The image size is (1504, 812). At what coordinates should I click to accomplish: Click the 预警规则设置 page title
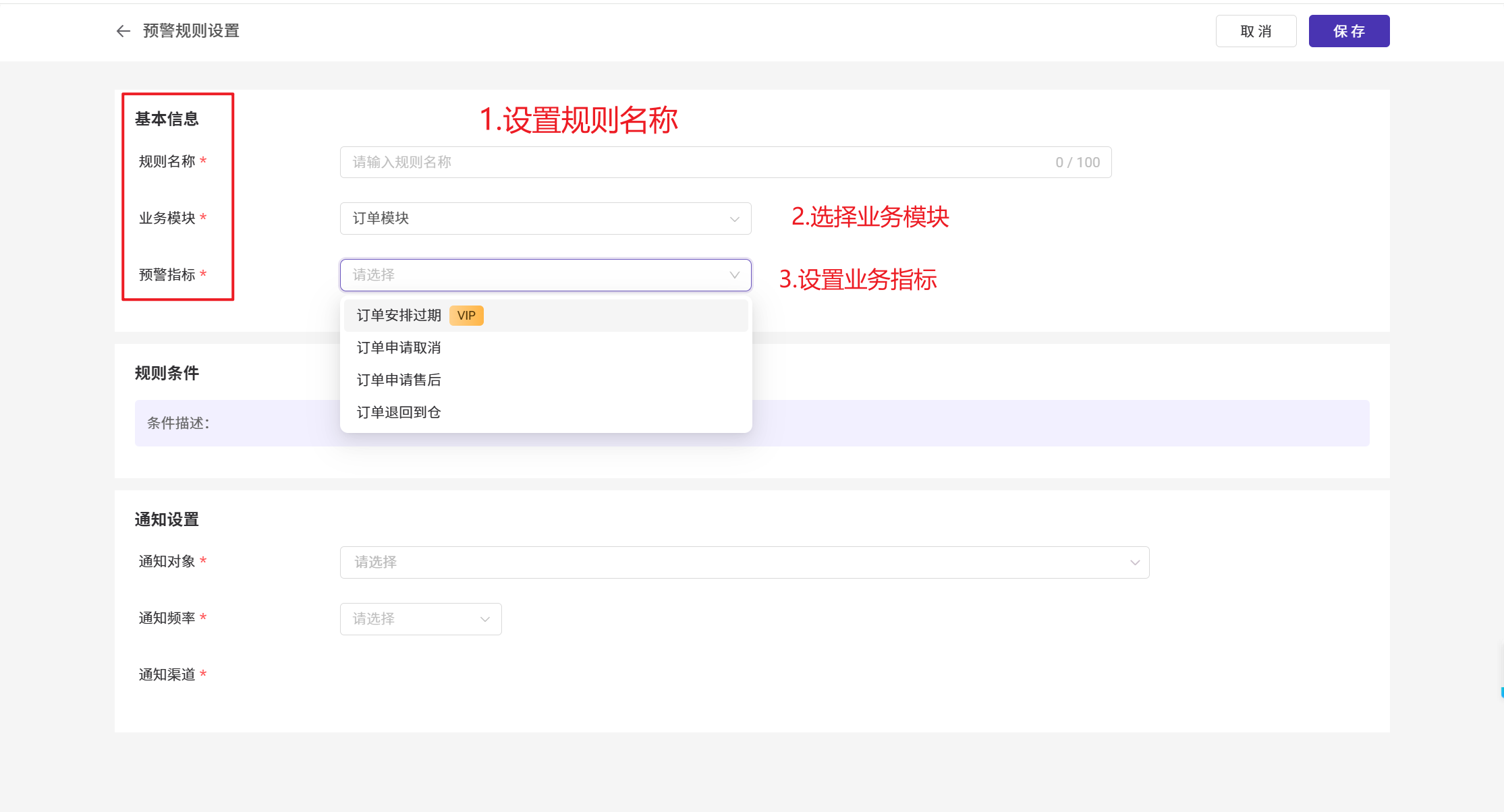point(191,31)
